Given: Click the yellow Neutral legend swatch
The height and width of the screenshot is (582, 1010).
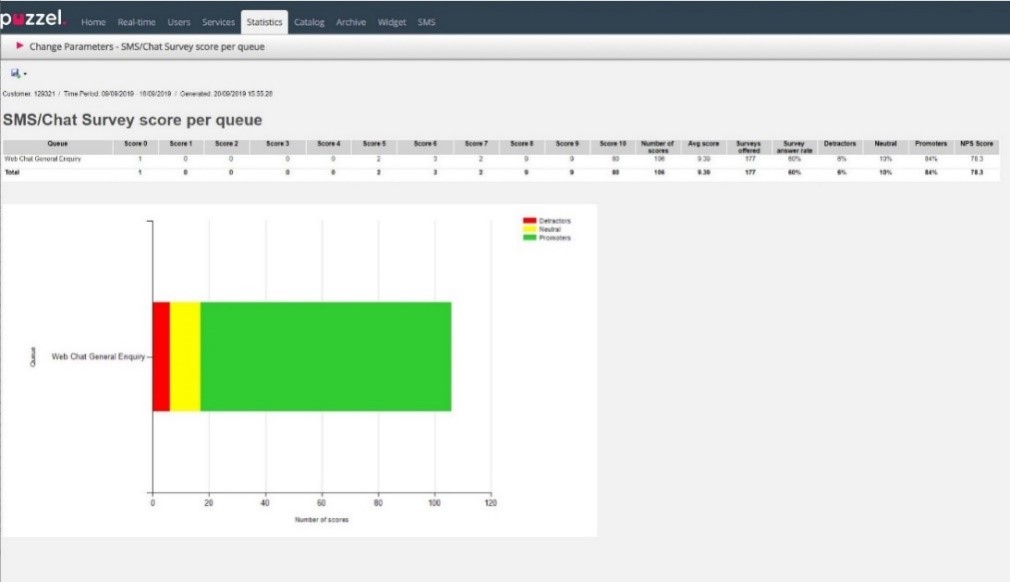Looking at the screenshot, I should (x=529, y=228).
